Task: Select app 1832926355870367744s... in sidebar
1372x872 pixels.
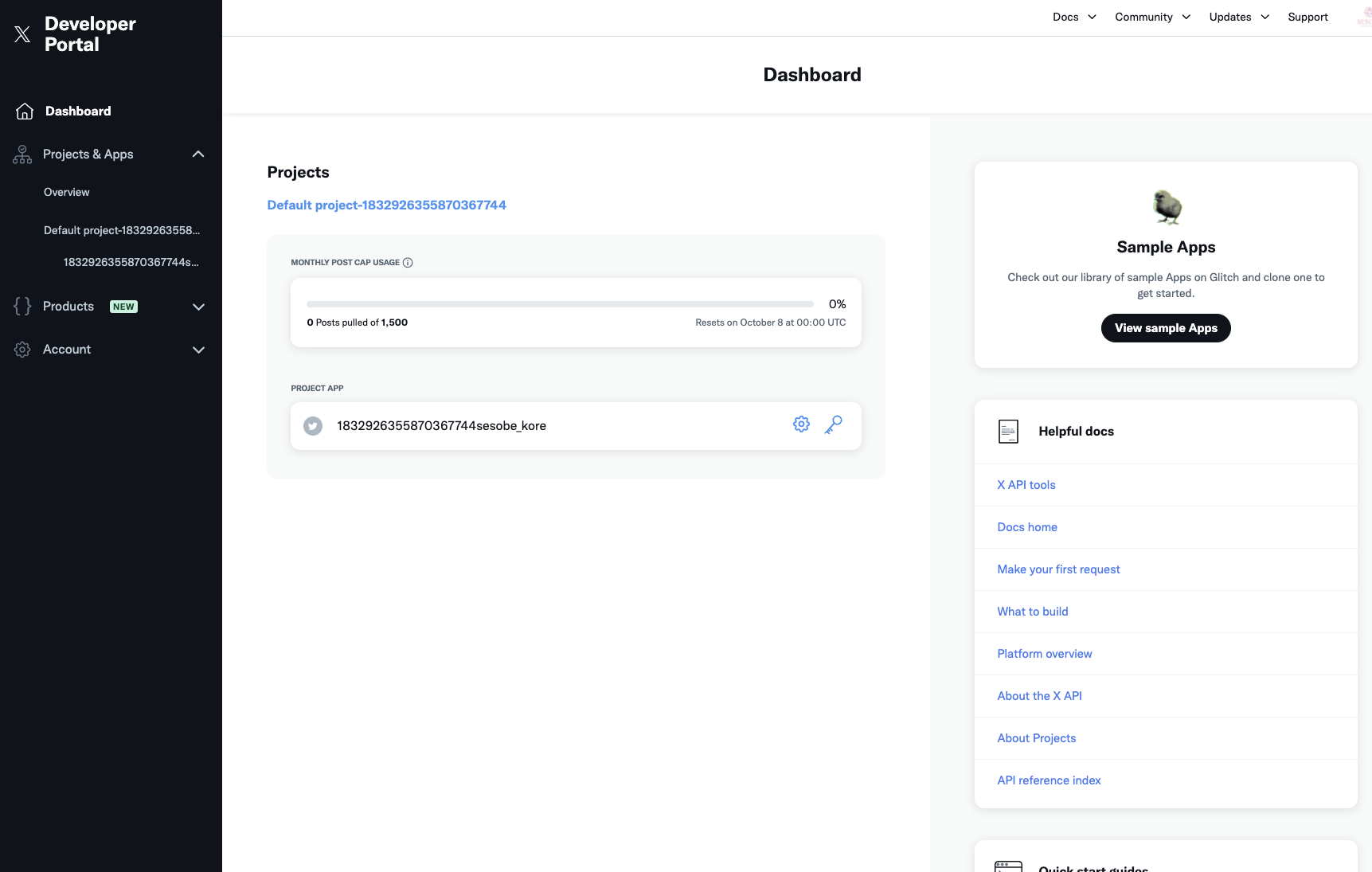Action: 131,262
